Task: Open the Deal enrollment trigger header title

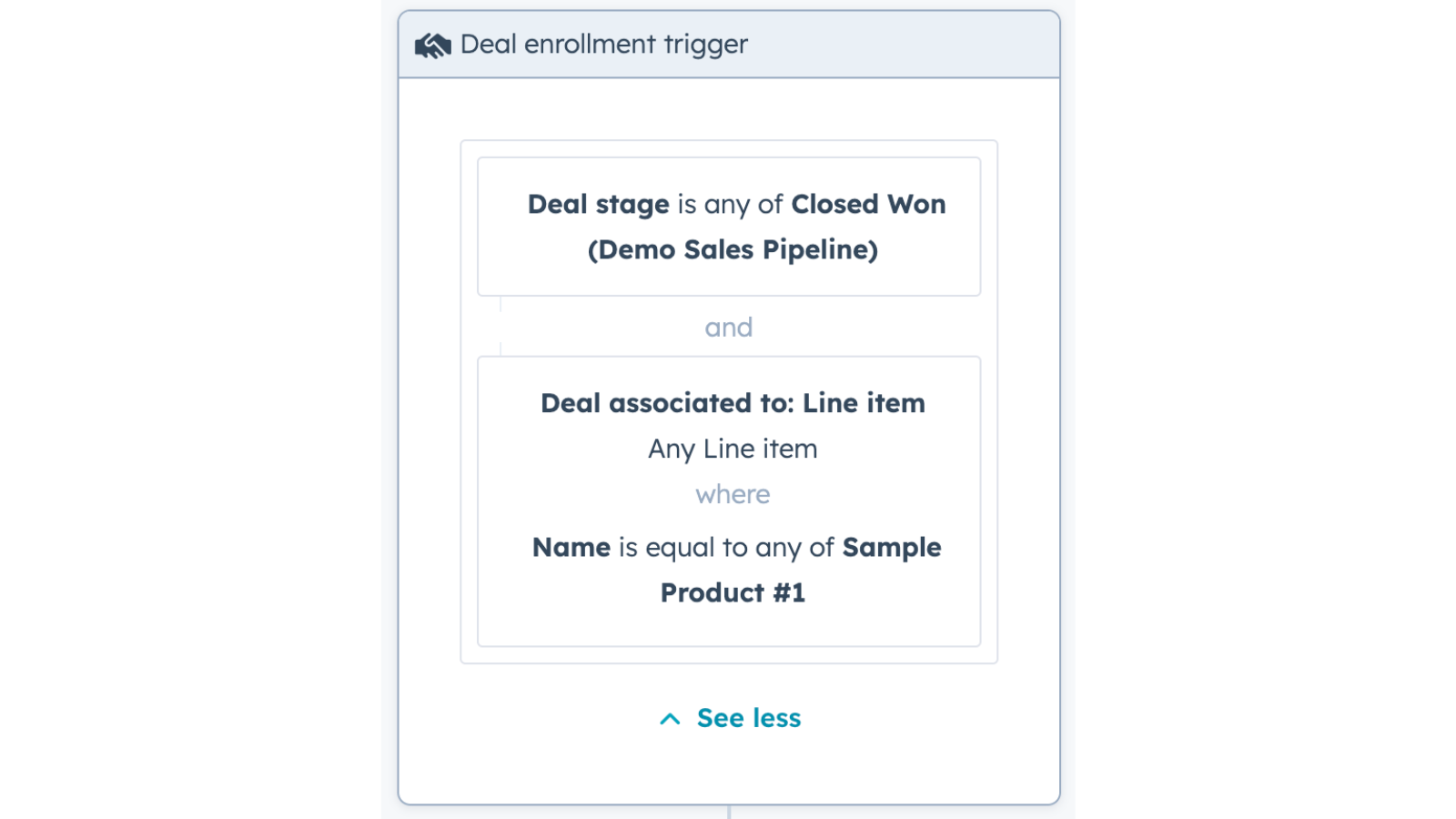Action: click(603, 45)
